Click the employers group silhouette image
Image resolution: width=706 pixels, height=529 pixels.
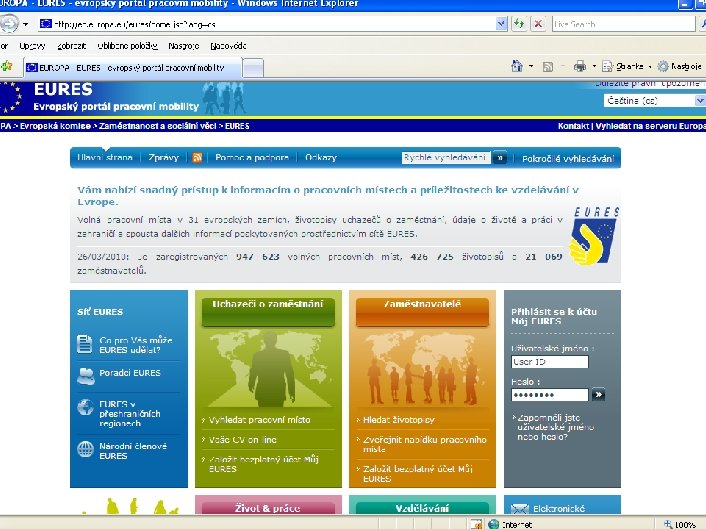(x=422, y=368)
